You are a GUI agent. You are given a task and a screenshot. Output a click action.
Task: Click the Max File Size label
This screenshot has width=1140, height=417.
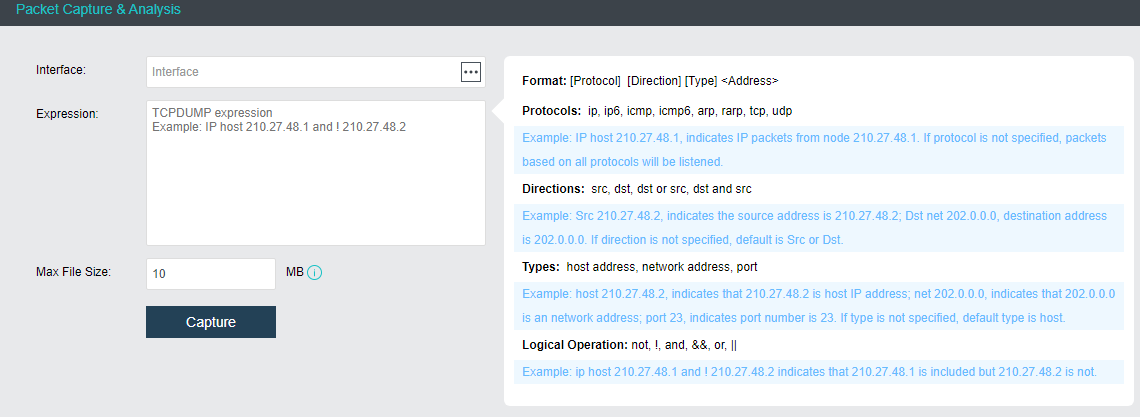[x=73, y=271]
